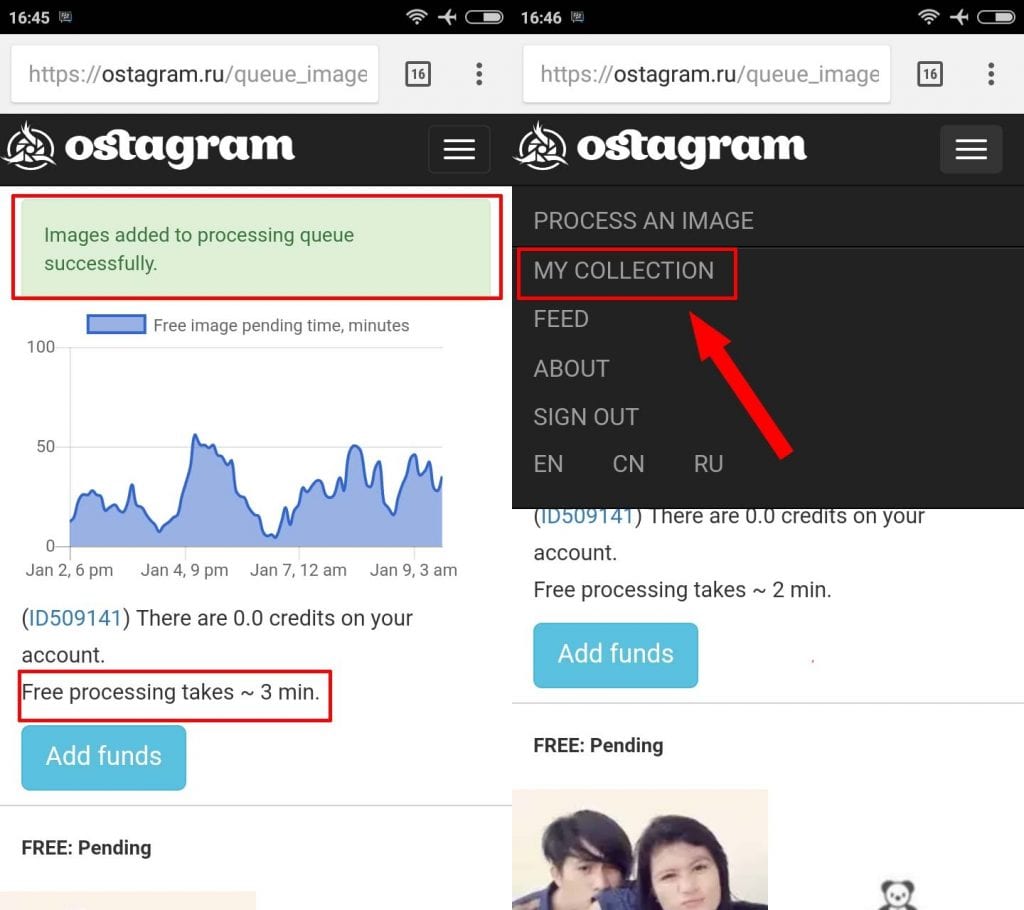This screenshot has width=1024, height=910.
Task: Click 'Free processing takes ~ 3 min.' text
Action: point(170,692)
